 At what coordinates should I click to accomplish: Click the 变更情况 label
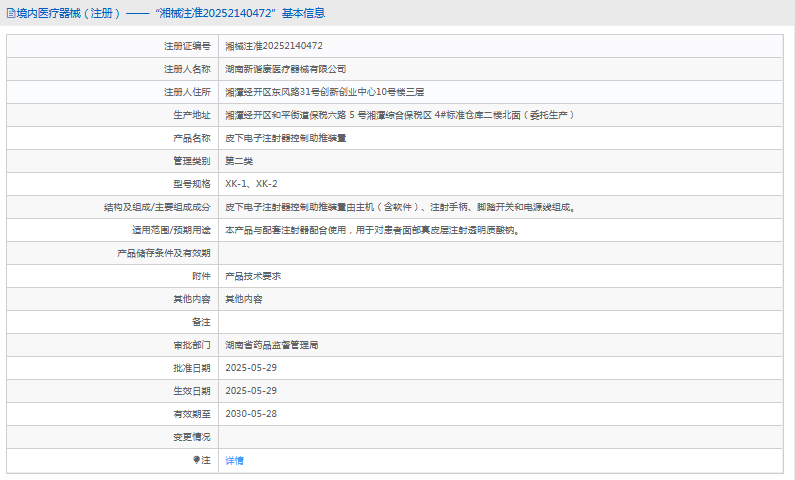click(x=192, y=437)
